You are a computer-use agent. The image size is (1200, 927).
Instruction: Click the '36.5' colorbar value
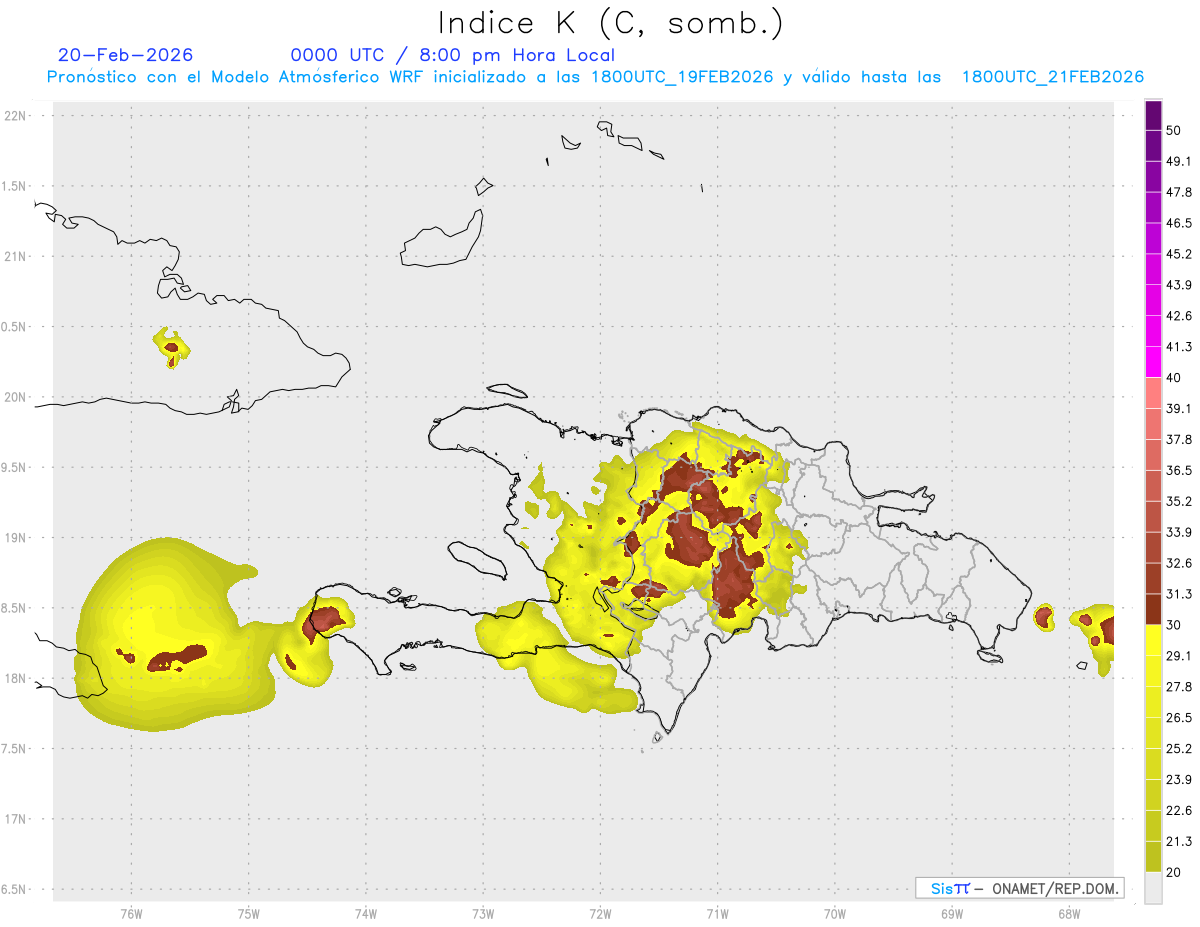(1179, 470)
